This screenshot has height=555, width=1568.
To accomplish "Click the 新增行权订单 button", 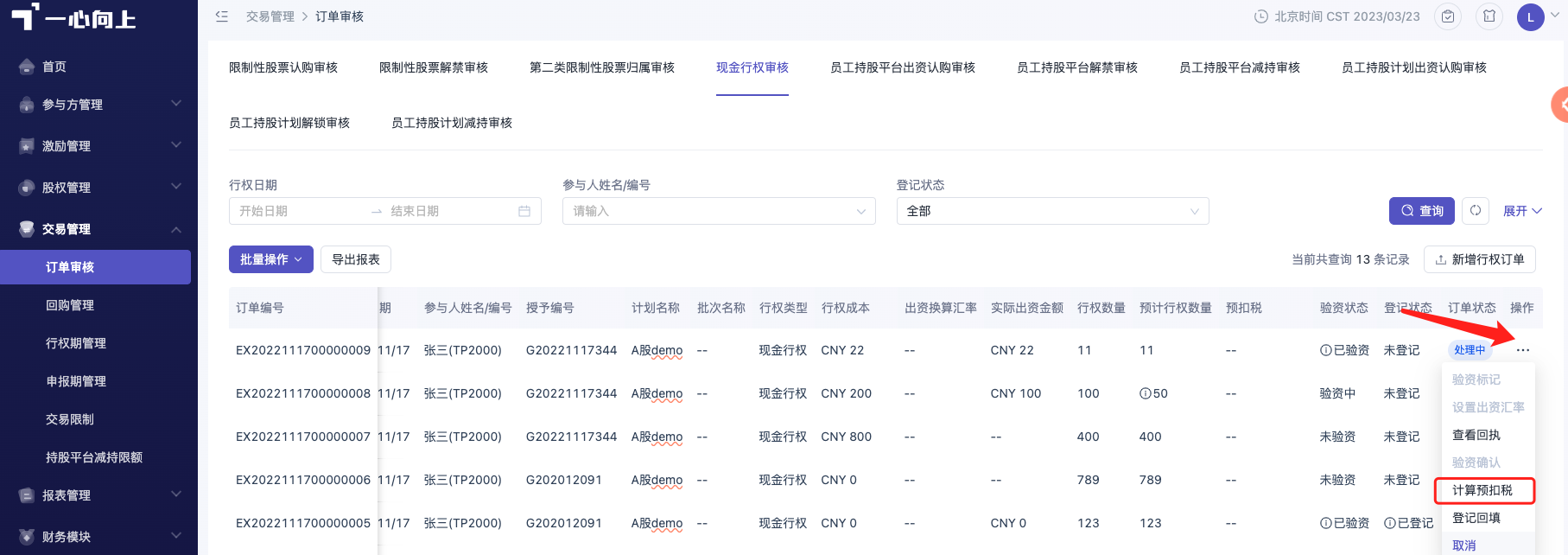I will 1479,259.
